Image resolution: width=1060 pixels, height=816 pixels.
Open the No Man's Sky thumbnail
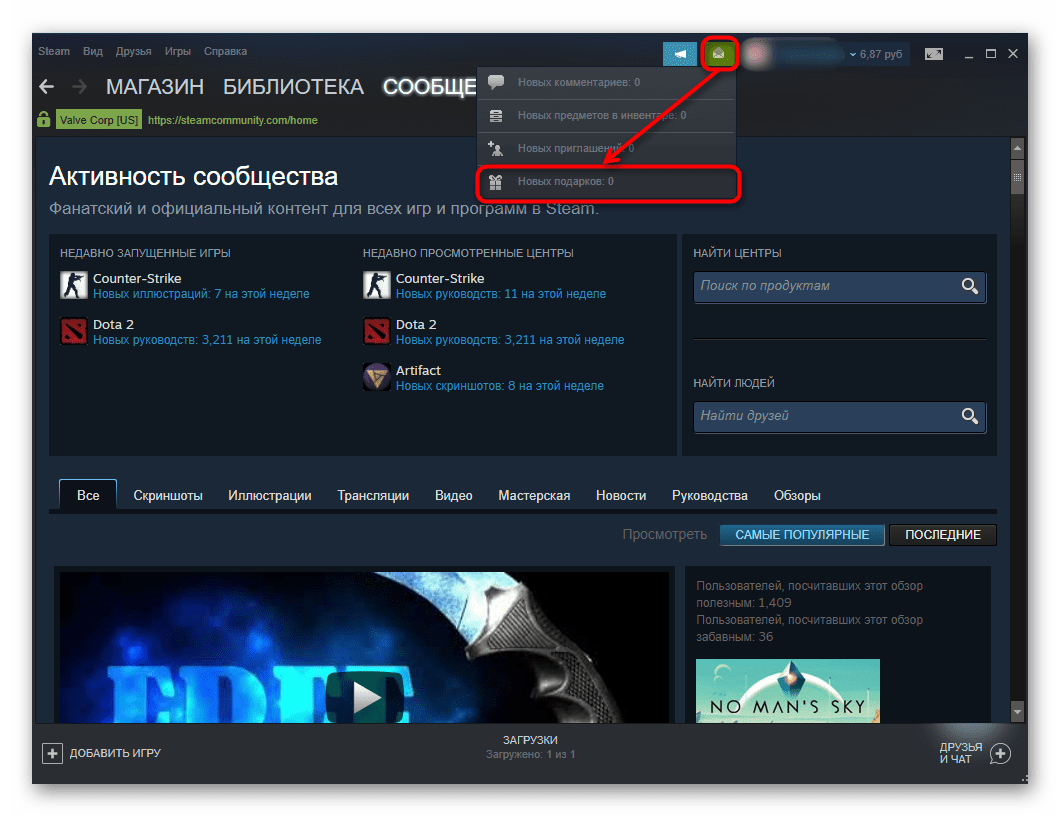coord(788,691)
